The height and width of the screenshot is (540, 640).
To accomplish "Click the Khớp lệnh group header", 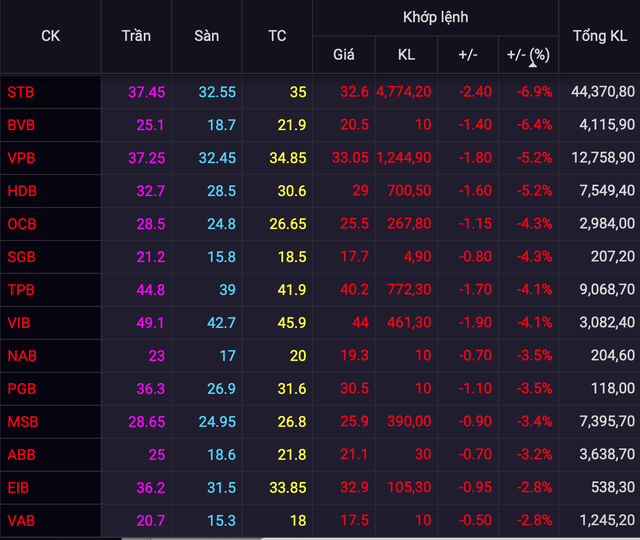I will [435, 17].
